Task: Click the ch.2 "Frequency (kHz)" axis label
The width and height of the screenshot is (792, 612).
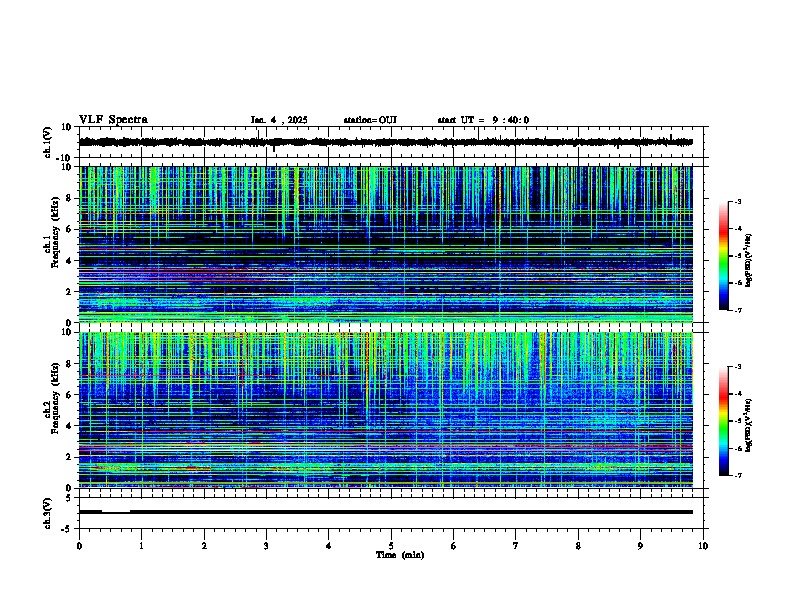Action: click(x=55, y=398)
